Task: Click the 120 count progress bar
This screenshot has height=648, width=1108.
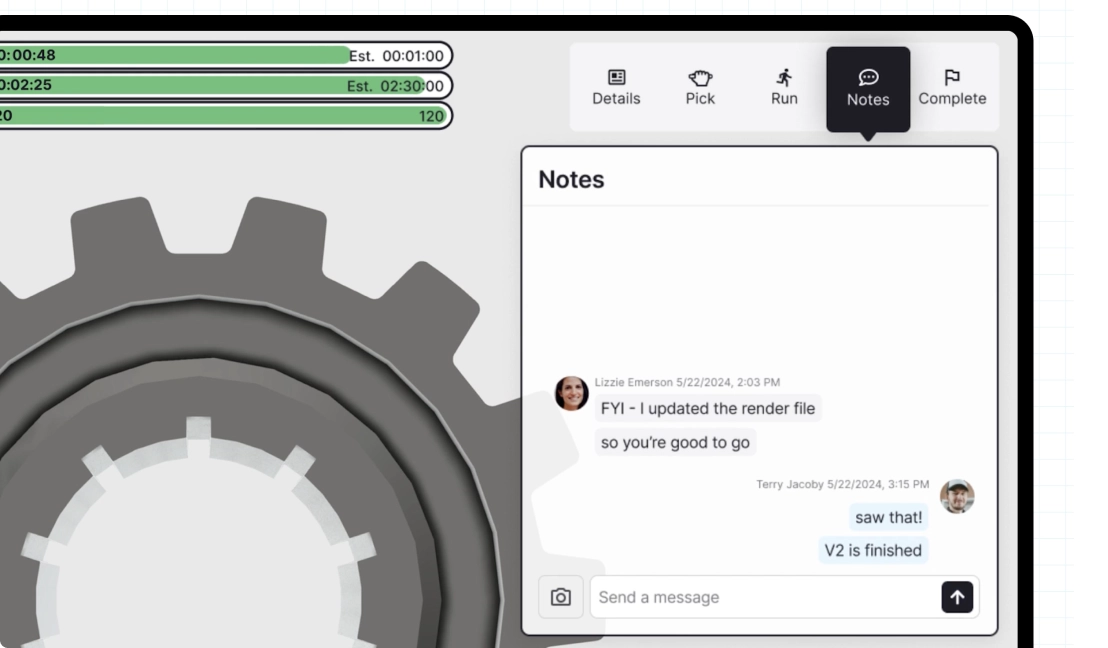Action: [x=225, y=115]
